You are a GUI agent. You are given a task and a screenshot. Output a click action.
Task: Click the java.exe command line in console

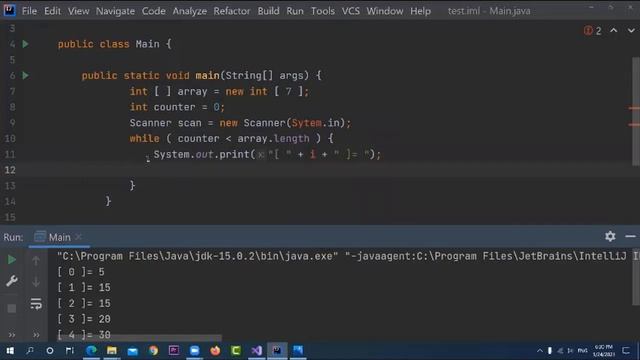click(x=348, y=256)
